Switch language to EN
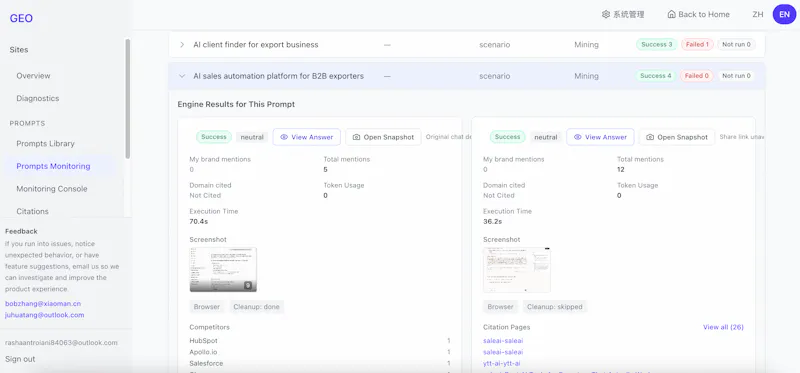This screenshot has height=373, width=800. pos(784,14)
